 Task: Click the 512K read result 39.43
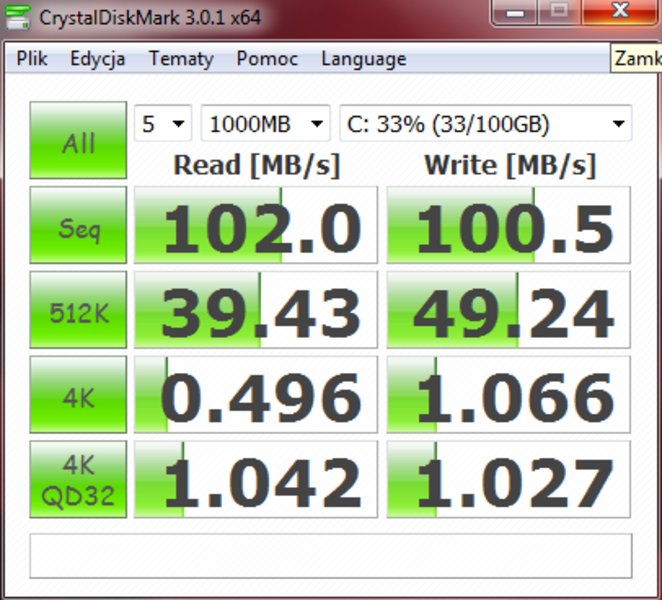(256, 311)
